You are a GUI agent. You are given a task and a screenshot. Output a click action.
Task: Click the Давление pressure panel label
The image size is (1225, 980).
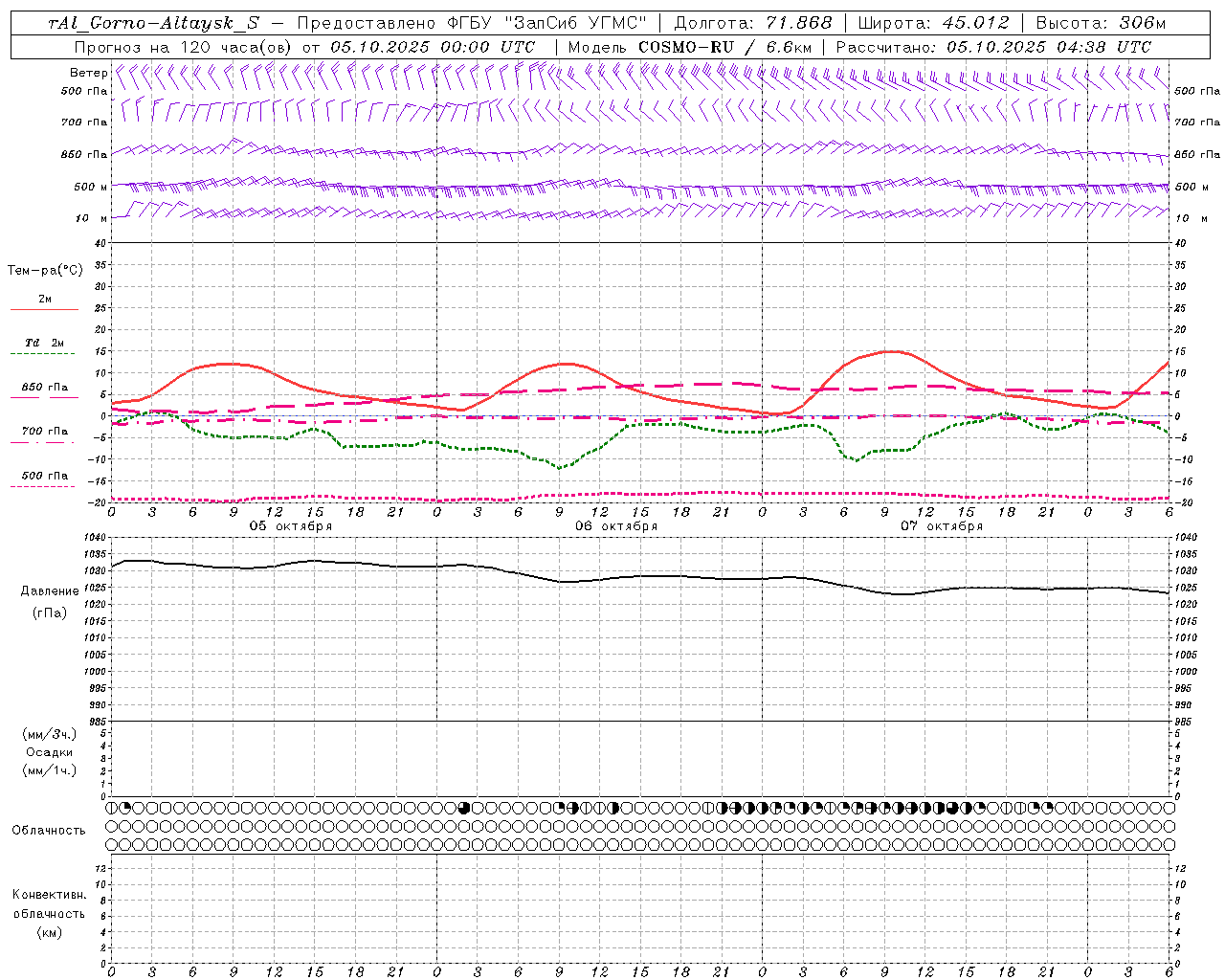[x=50, y=591]
